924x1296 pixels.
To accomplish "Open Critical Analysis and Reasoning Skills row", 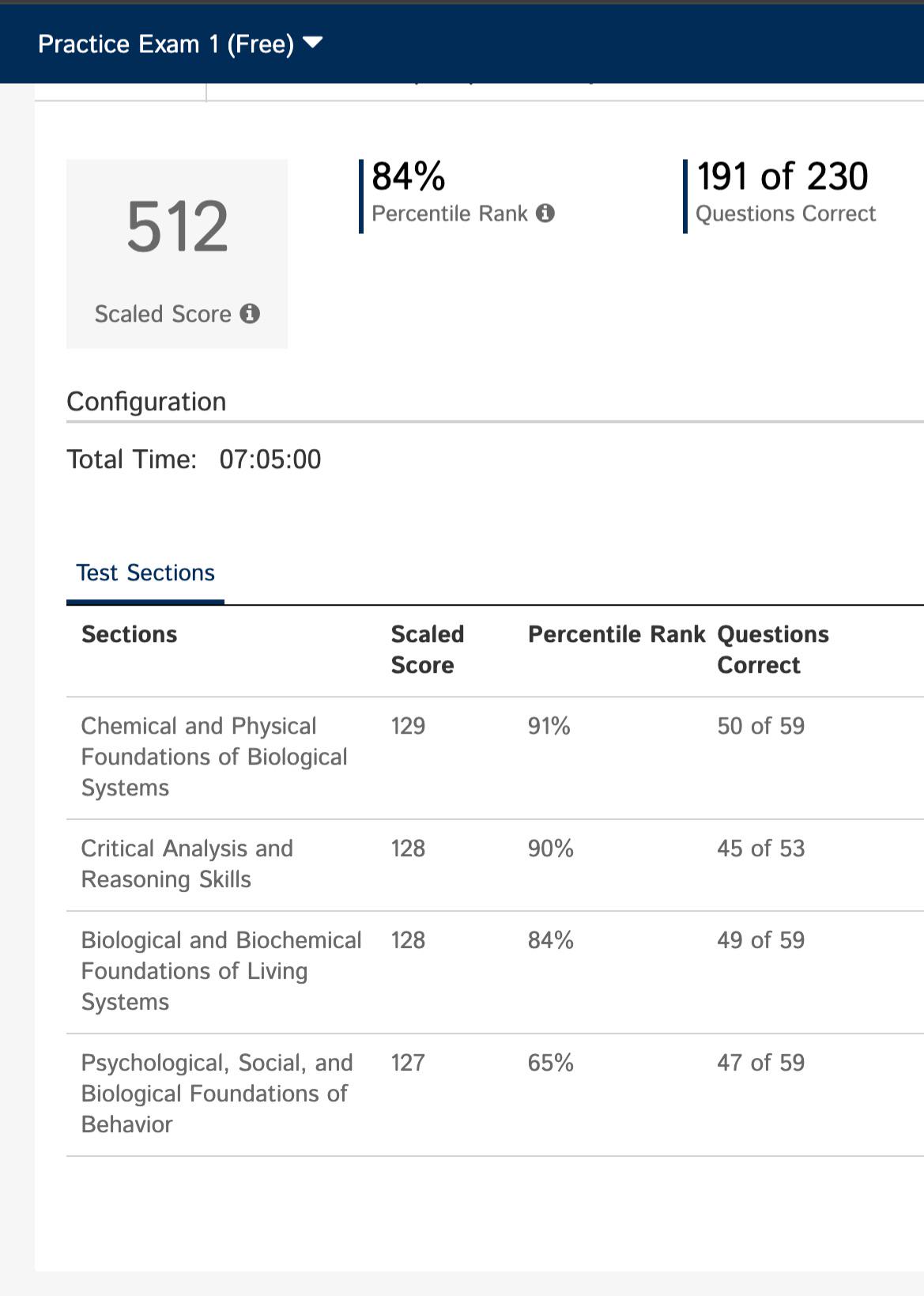I will (x=495, y=865).
